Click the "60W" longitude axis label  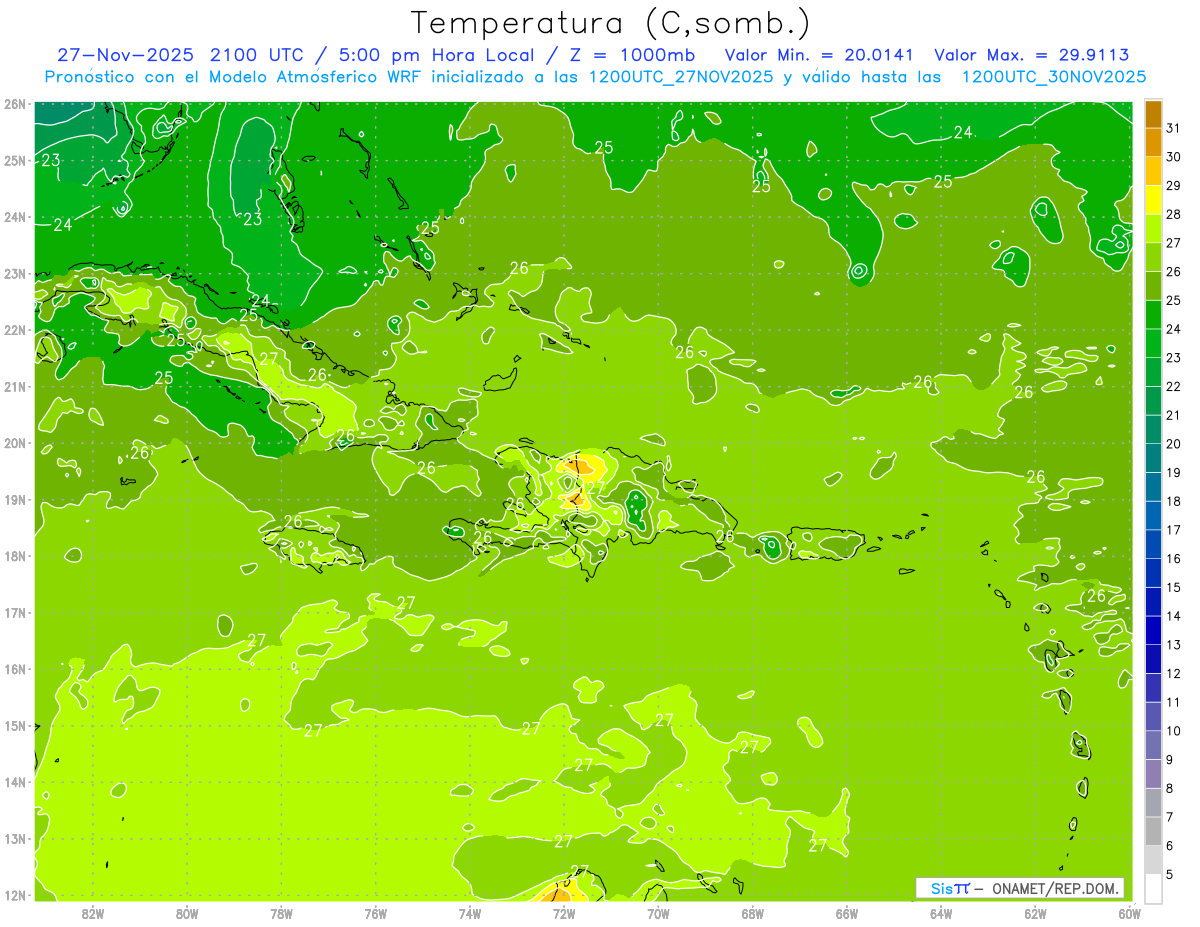1130,913
